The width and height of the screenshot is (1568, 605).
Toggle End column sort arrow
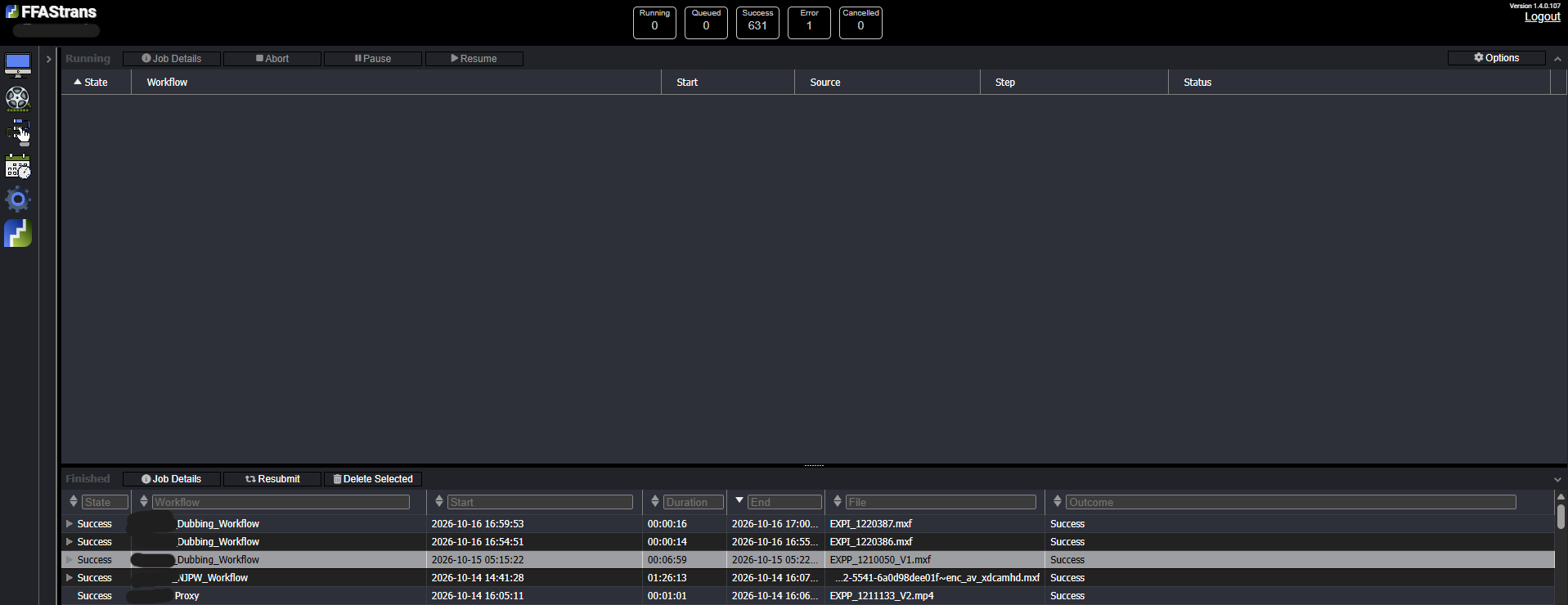739,500
